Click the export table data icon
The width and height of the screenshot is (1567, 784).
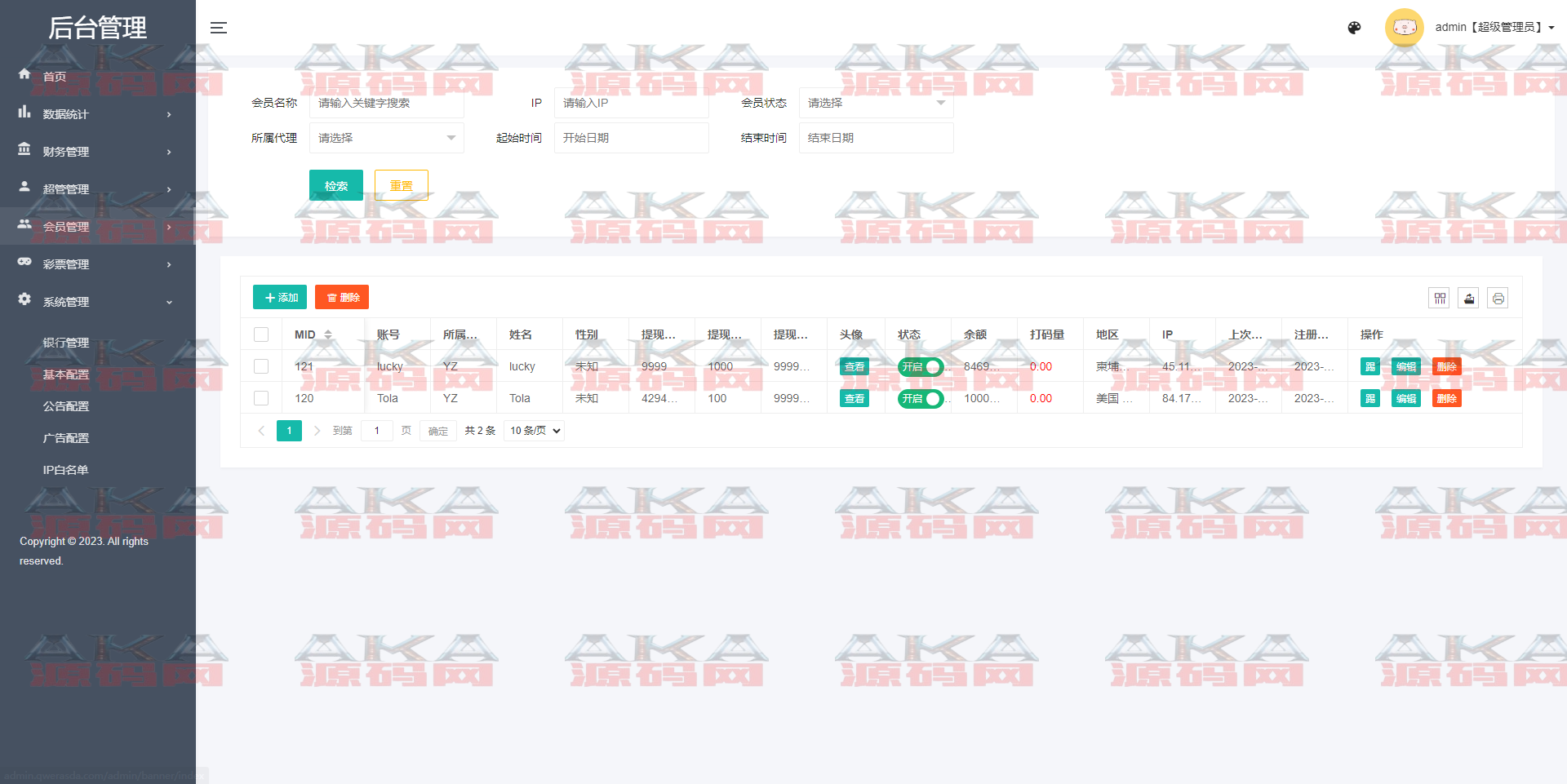[x=1468, y=299]
